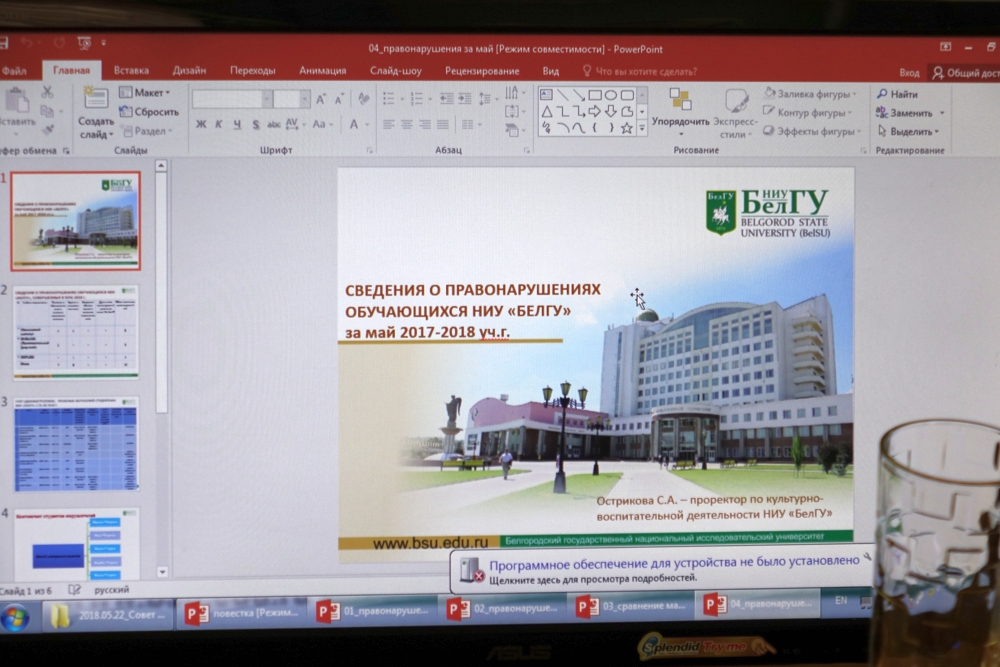Click increase font size icon
The width and height of the screenshot is (1000, 667).
point(321,98)
